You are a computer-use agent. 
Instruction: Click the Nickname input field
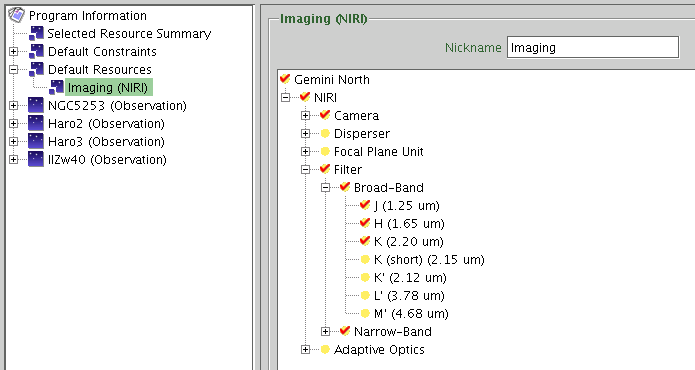[x=593, y=47]
